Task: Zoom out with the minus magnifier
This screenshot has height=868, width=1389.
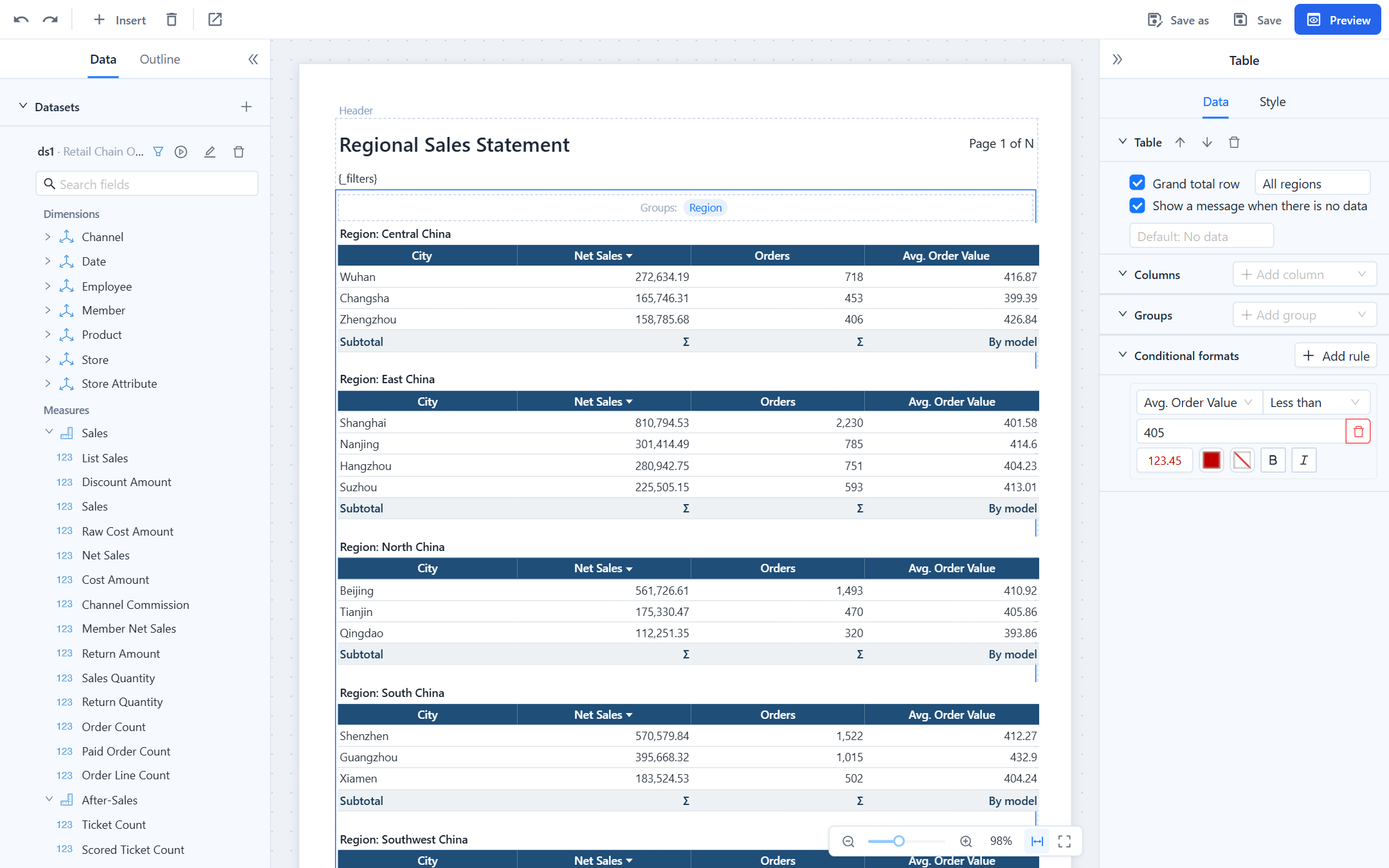Action: point(849,841)
